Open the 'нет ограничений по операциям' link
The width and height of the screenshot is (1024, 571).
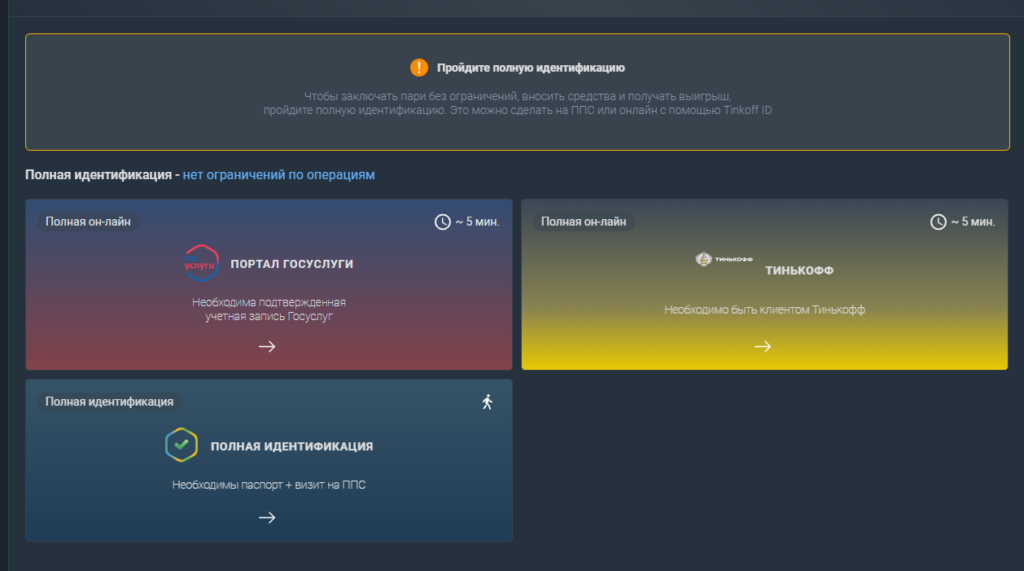tap(279, 175)
